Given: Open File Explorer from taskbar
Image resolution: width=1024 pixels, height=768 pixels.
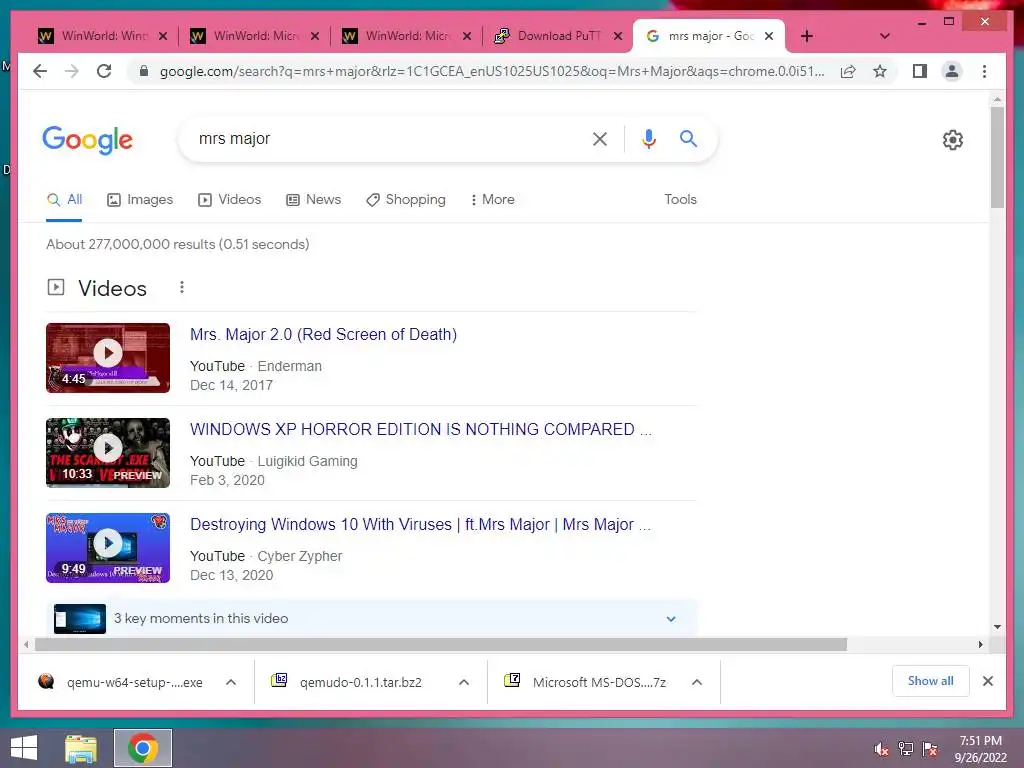Looking at the screenshot, I should 81,748.
